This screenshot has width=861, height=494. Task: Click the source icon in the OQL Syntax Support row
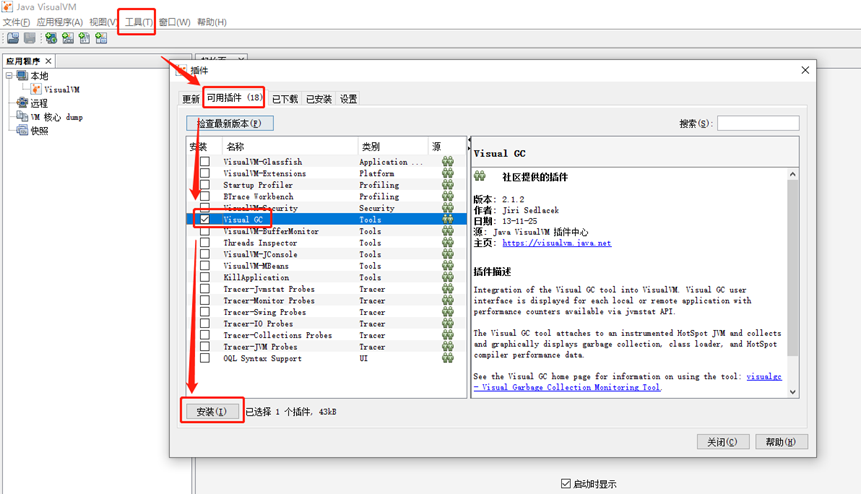click(448, 358)
